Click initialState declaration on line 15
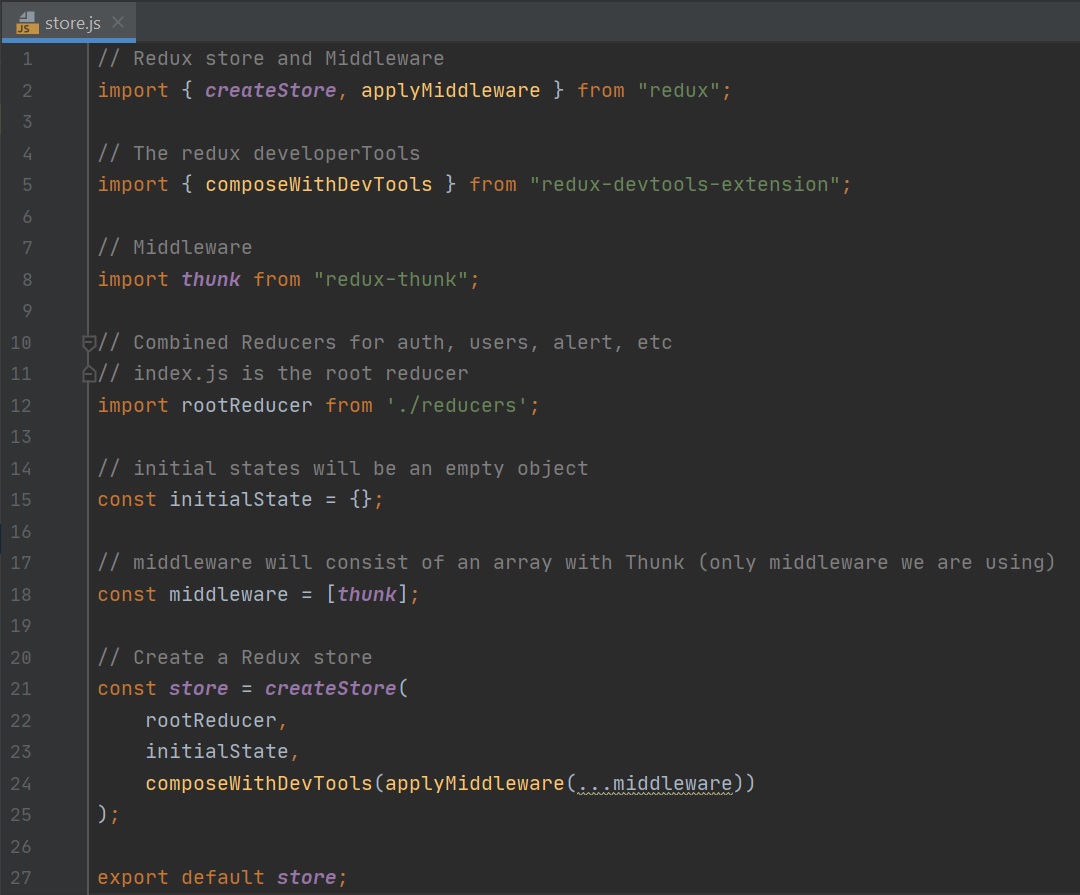The image size is (1080, 895). coord(241,499)
